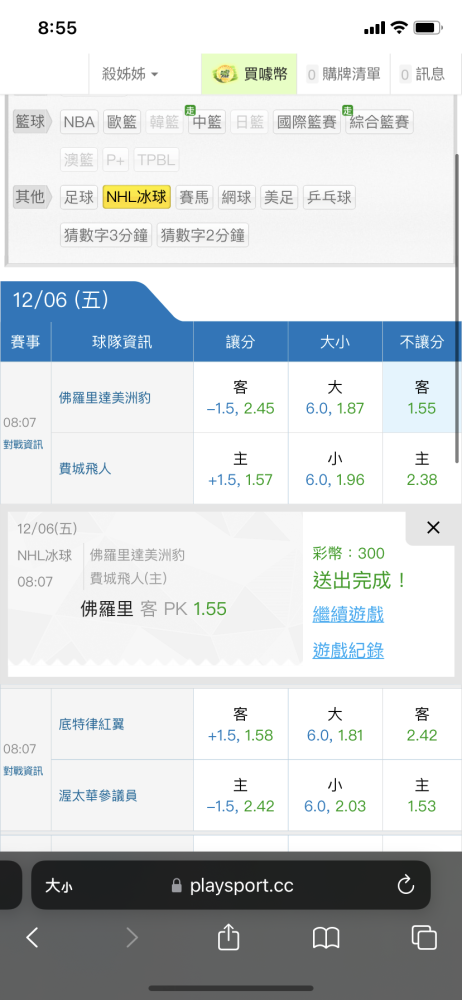Tap the 不讓分 column header
Image resolution: width=462 pixels, height=1000 pixels.
pyautogui.click(x=422, y=342)
